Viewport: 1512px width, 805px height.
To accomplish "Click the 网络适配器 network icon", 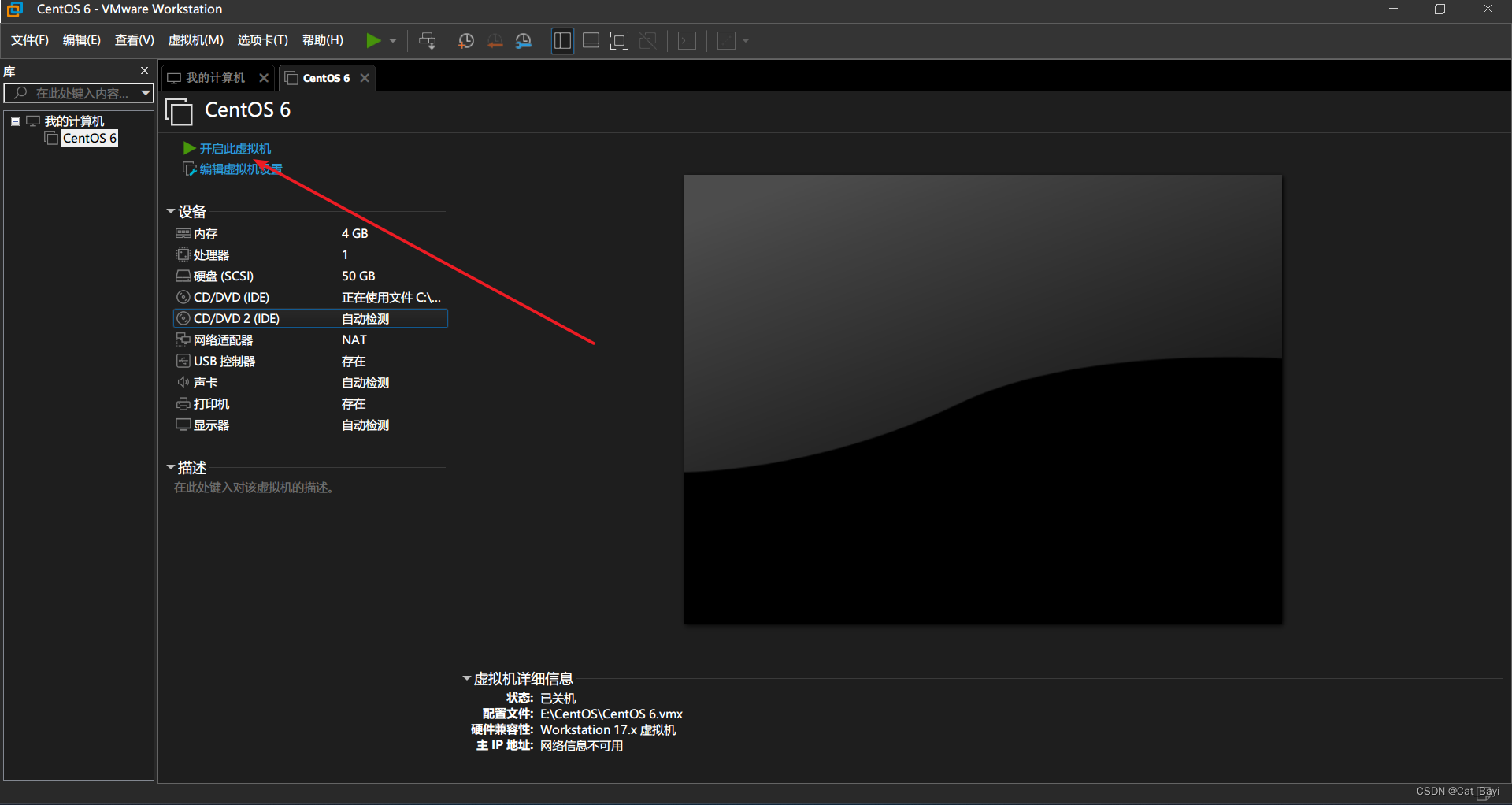I will [x=183, y=339].
